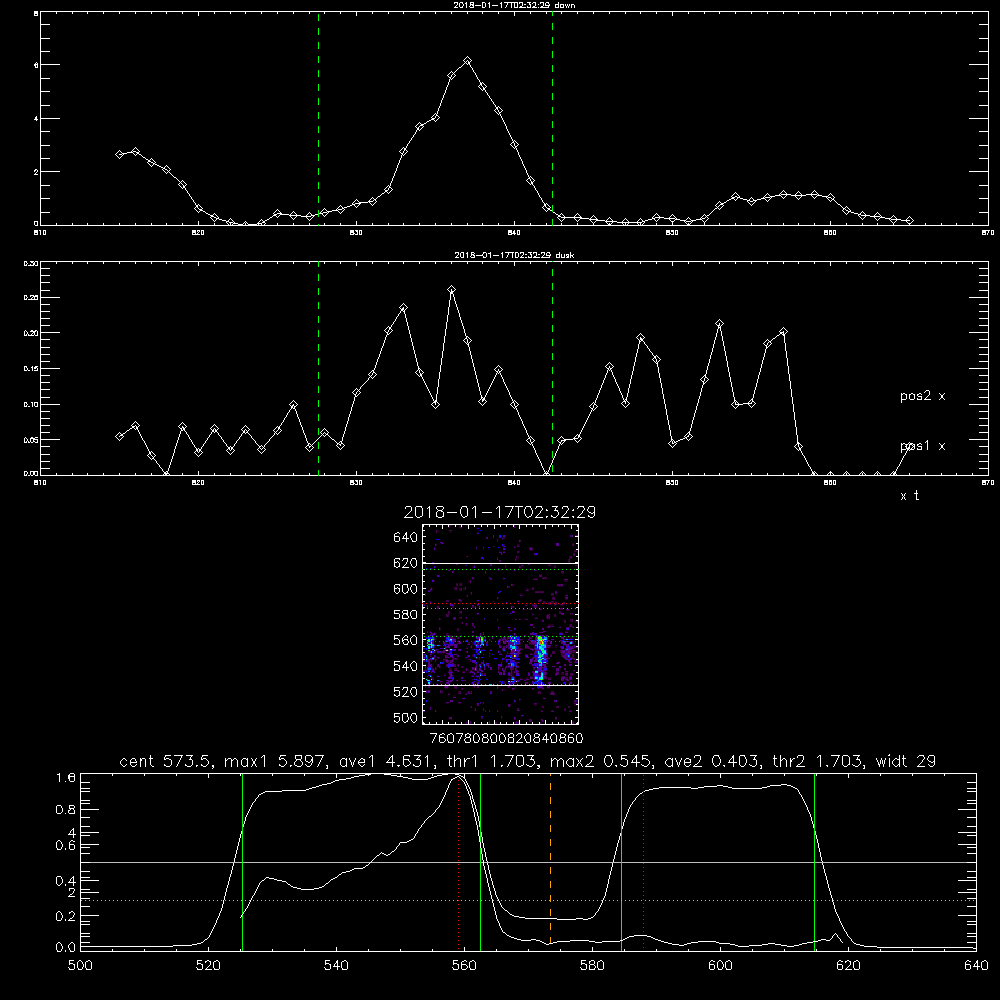Click the 'ave2 0.403' value in the stats line
This screenshot has width=1000, height=1000.
(711, 761)
